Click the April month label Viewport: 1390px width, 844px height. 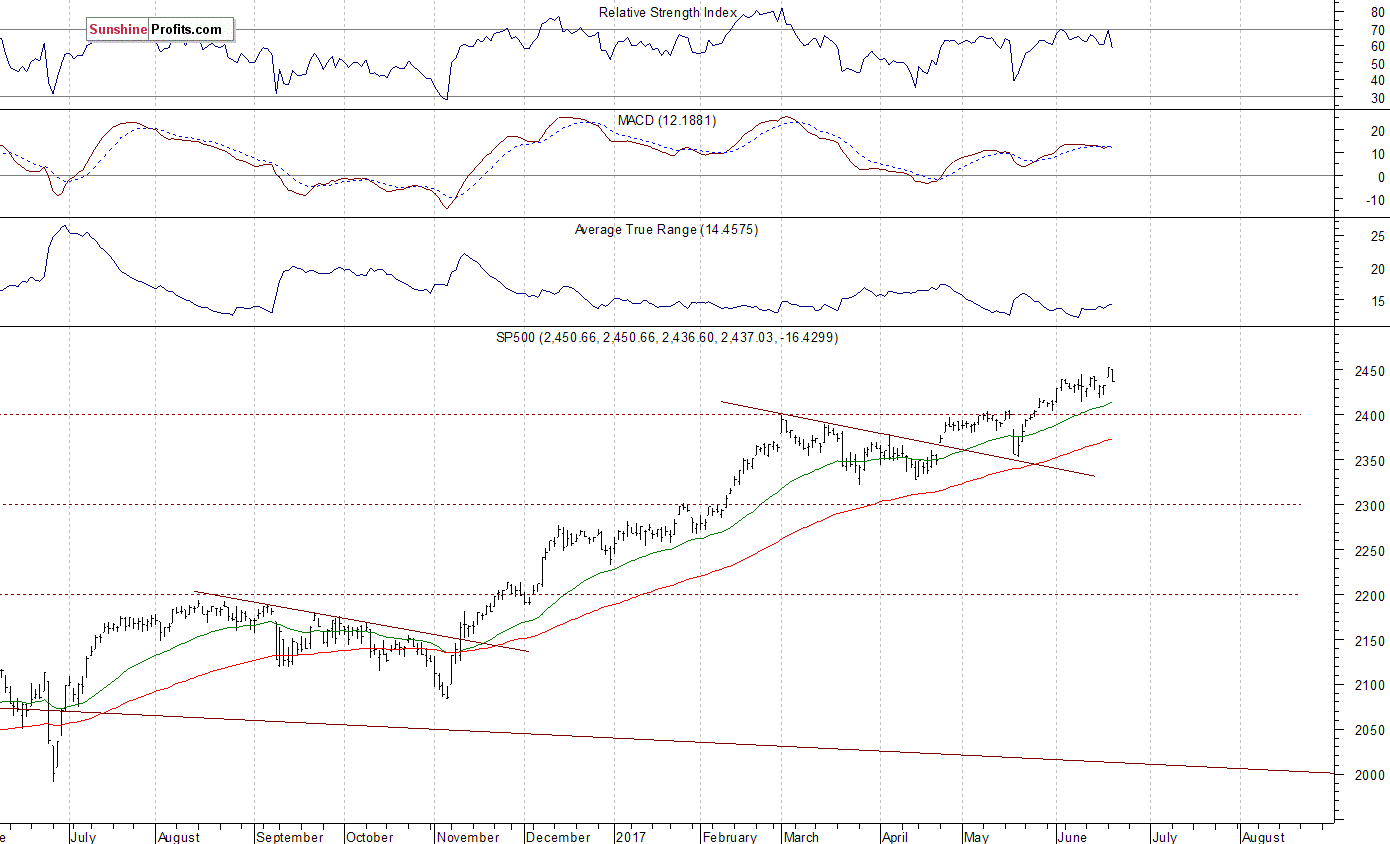tap(897, 837)
